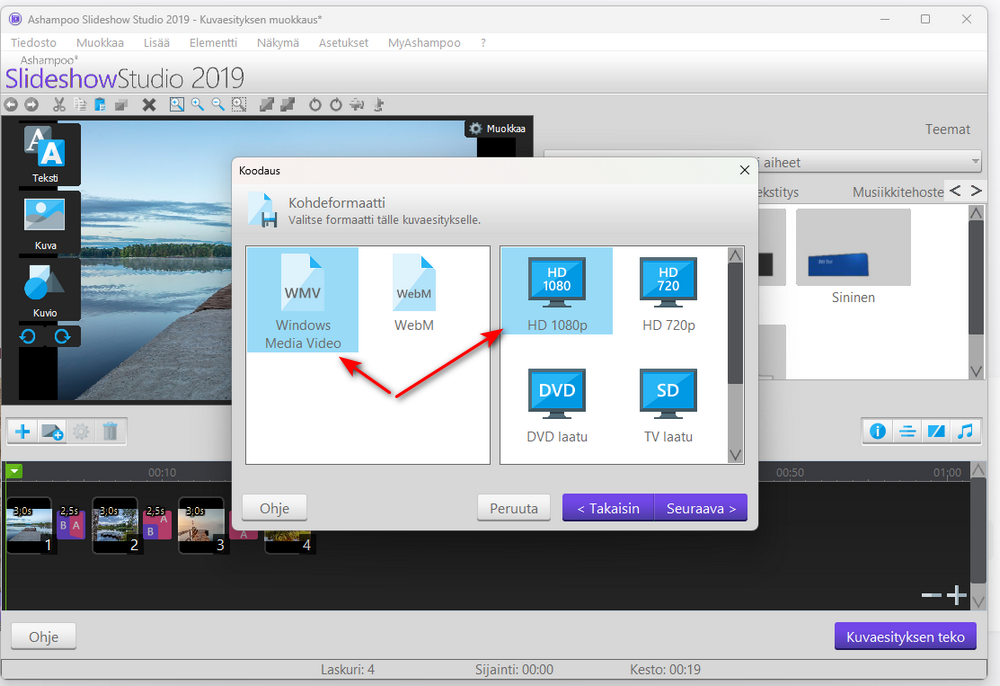Screen dimensions: 1000x686
Task: Select HD 720p quality option
Action: coord(668,293)
